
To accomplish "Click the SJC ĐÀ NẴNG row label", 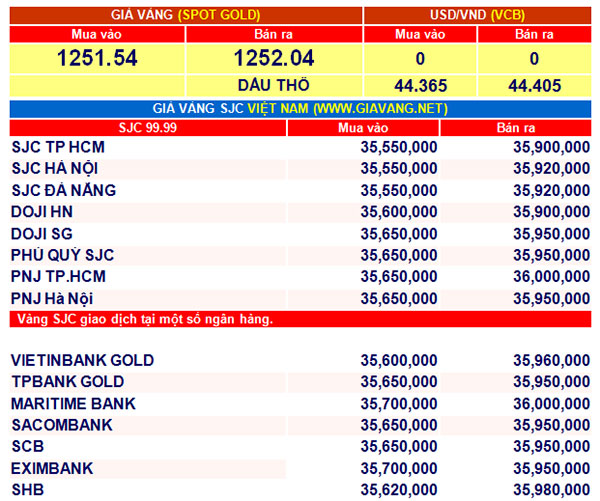I will 63,190.
